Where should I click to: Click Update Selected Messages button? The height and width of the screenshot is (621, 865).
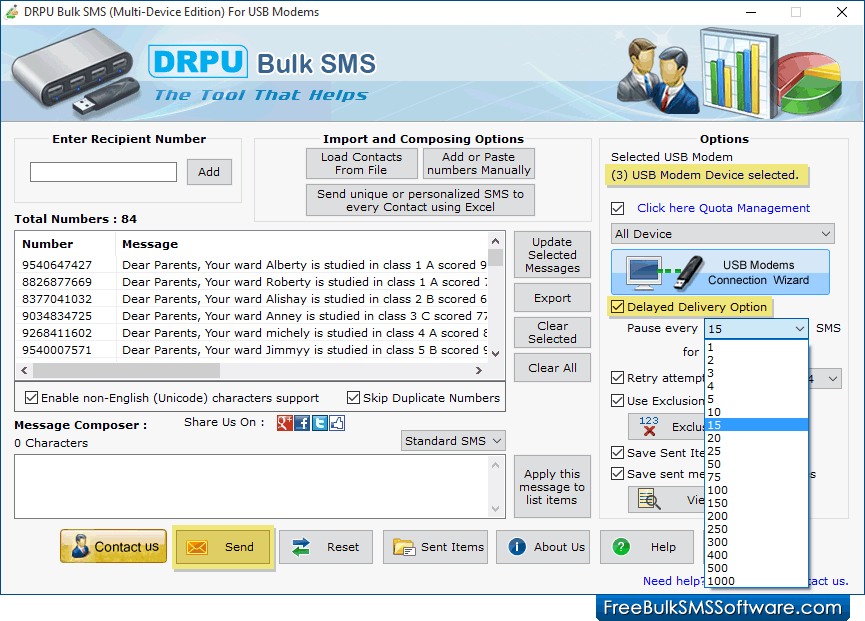click(552, 255)
